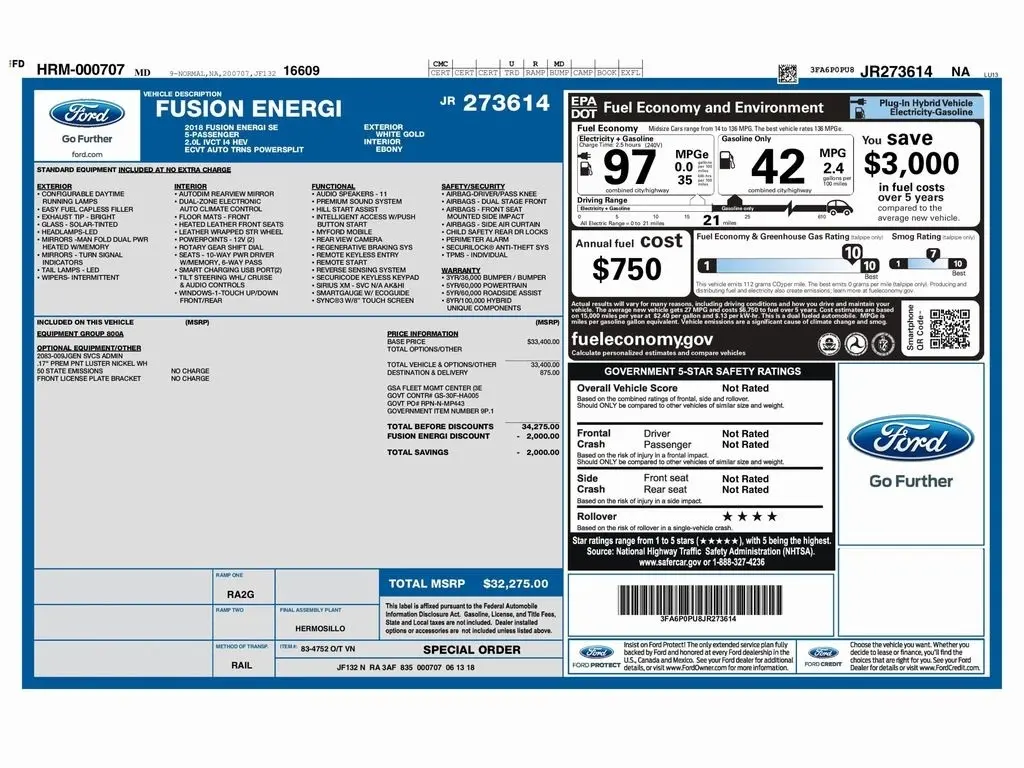Click the 42 MPG gasoline only figure
The image size is (1024, 768).
point(778,167)
